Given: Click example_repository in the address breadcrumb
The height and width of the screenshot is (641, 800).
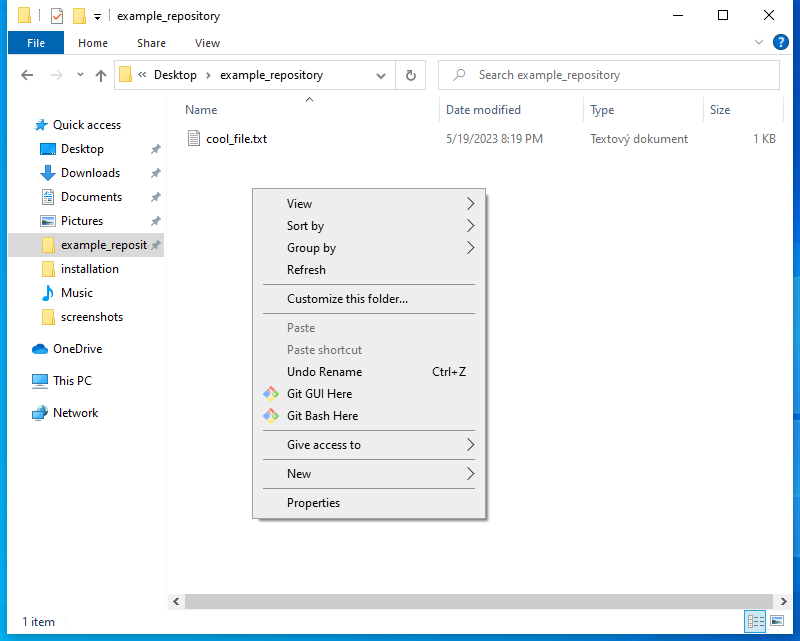Looking at the screenshot, I should (271, 75).
